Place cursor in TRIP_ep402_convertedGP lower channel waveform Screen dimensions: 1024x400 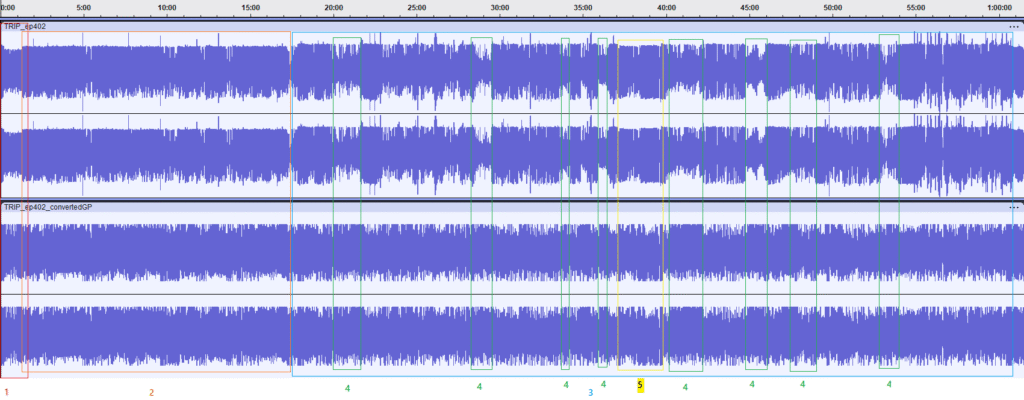pos(512,336)
